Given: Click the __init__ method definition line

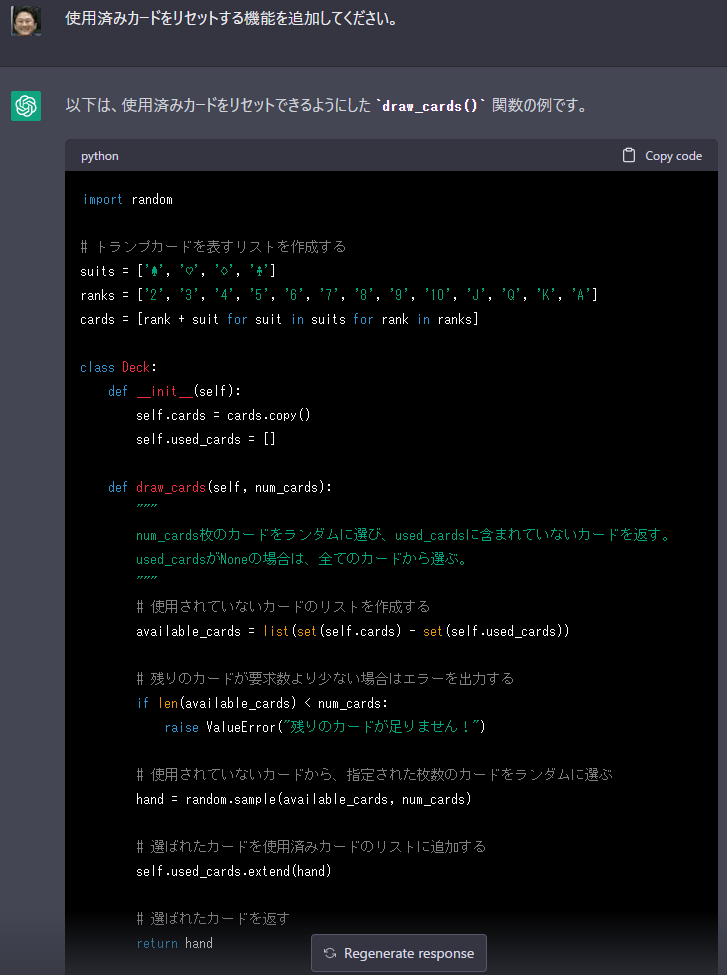Looking at the screenshot, I should point(174,391).
